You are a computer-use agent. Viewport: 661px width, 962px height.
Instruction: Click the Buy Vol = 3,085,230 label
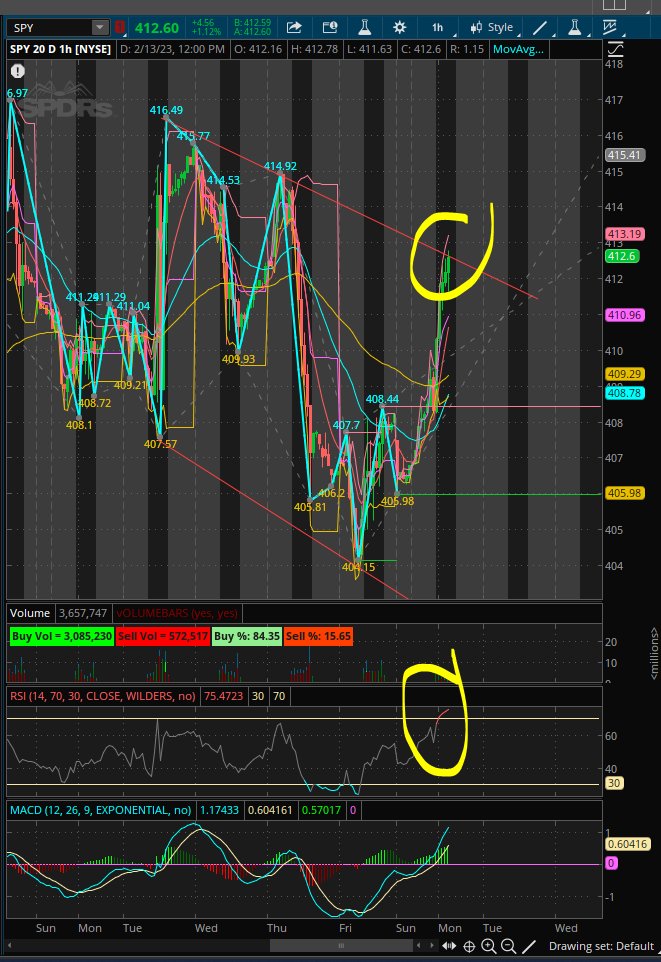coord(62,636)
